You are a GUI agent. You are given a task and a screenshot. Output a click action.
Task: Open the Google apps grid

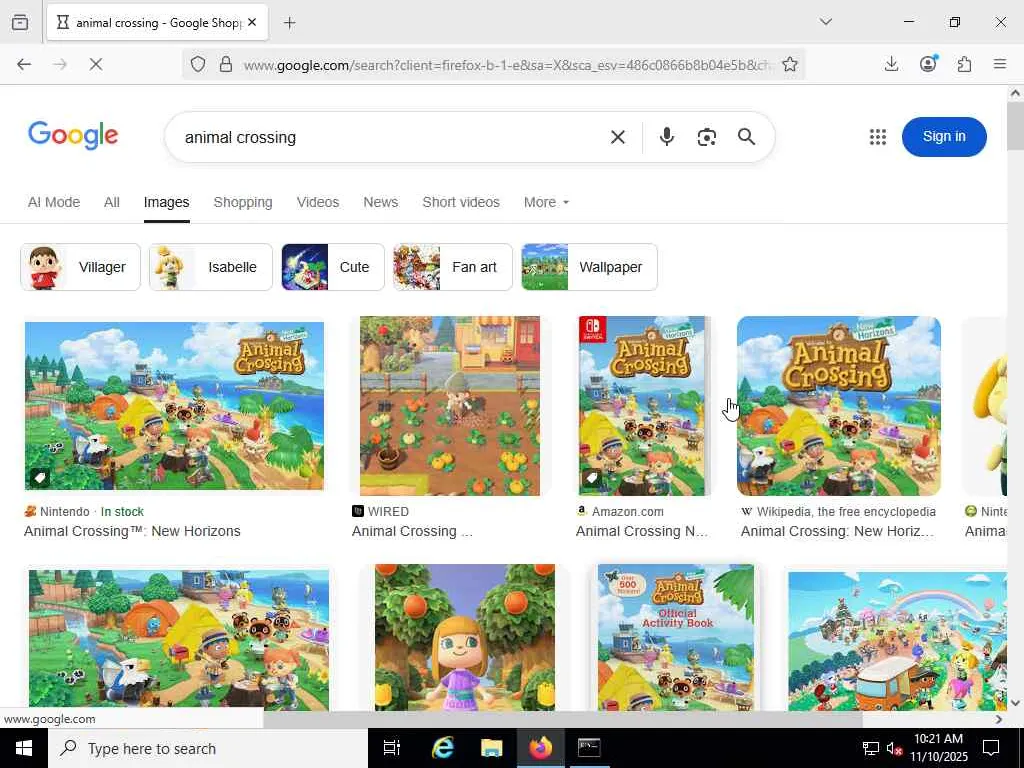[x=878, y=137]
